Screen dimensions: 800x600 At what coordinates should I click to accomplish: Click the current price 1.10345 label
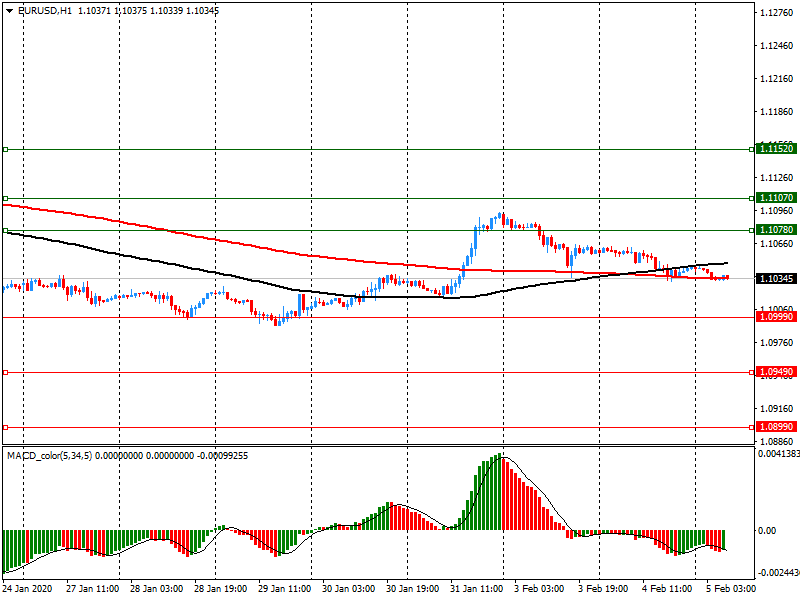(776, 278)
